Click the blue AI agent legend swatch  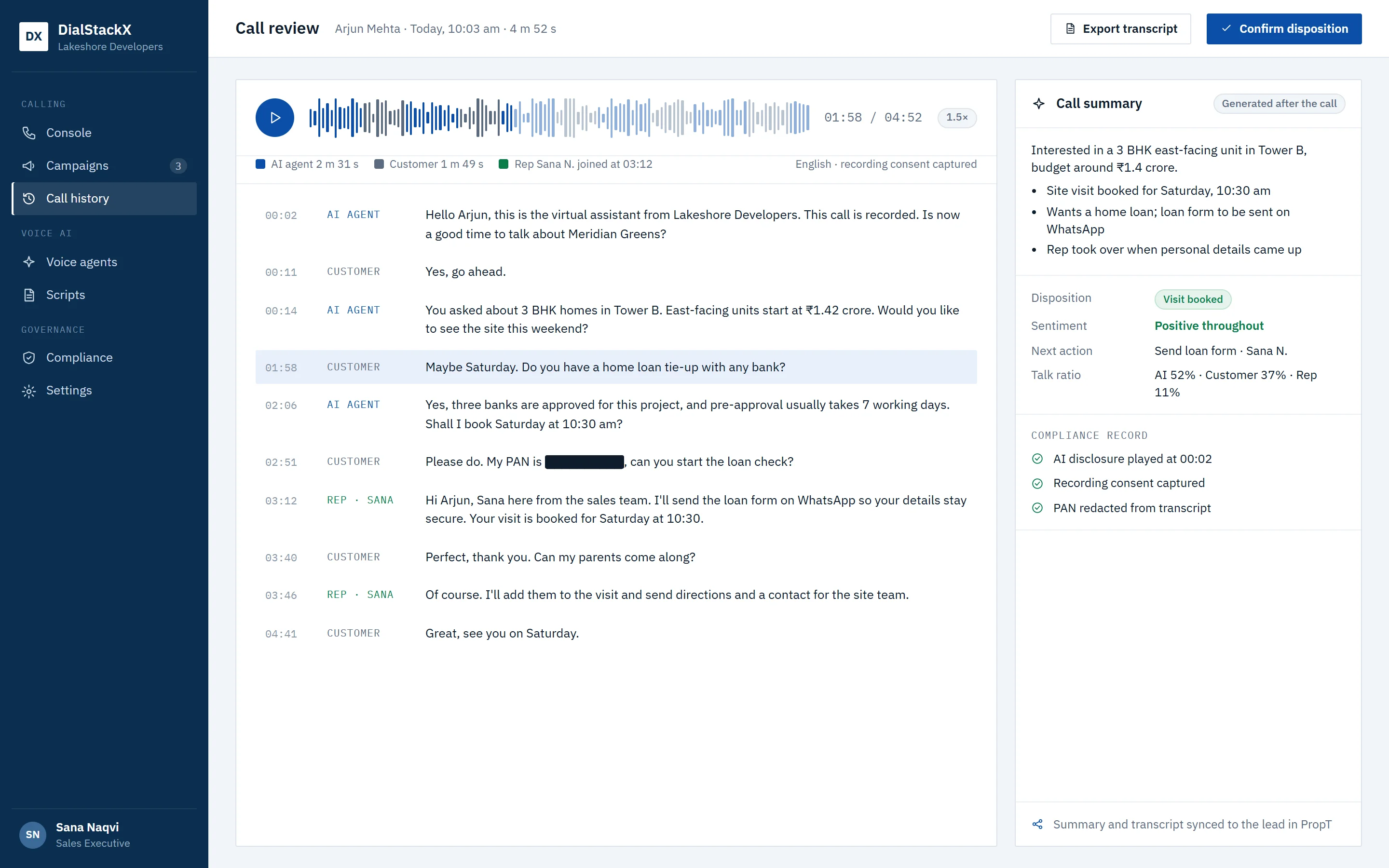(x=260, y=164)
